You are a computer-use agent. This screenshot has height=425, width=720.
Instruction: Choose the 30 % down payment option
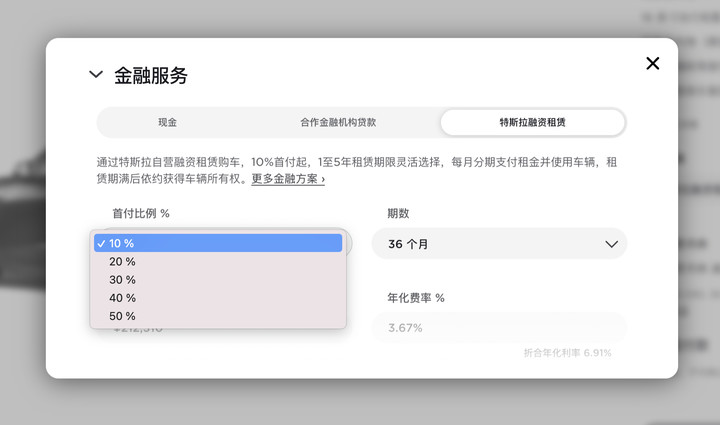218,280
